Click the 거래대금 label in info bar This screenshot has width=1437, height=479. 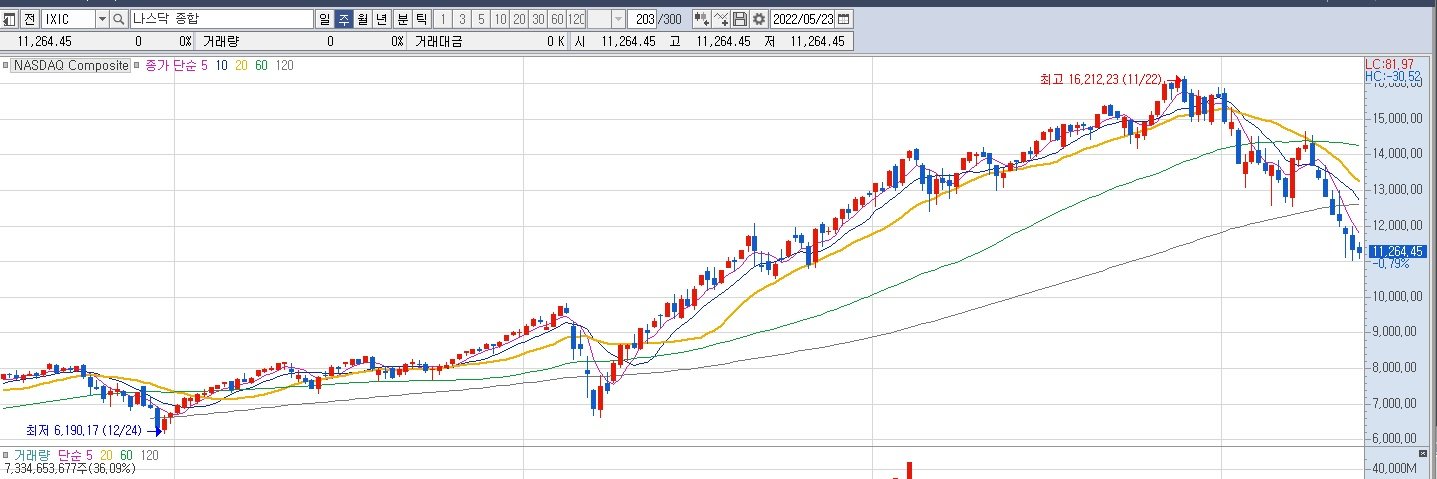(437, 41)
